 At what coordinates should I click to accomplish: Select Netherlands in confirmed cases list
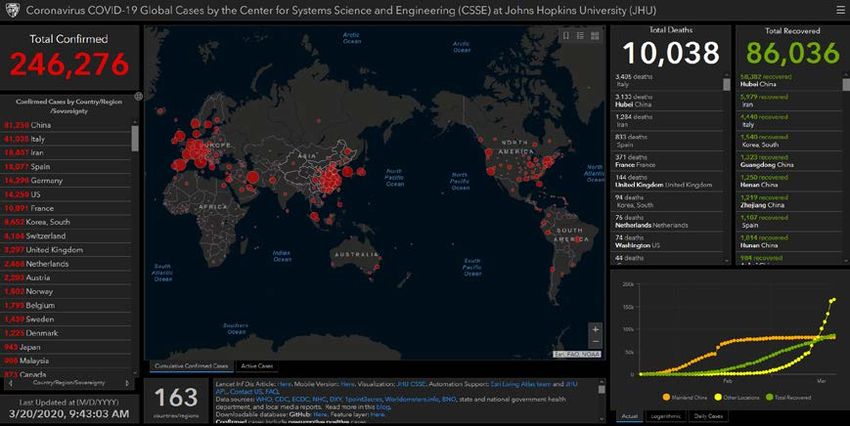pos(66,264)
